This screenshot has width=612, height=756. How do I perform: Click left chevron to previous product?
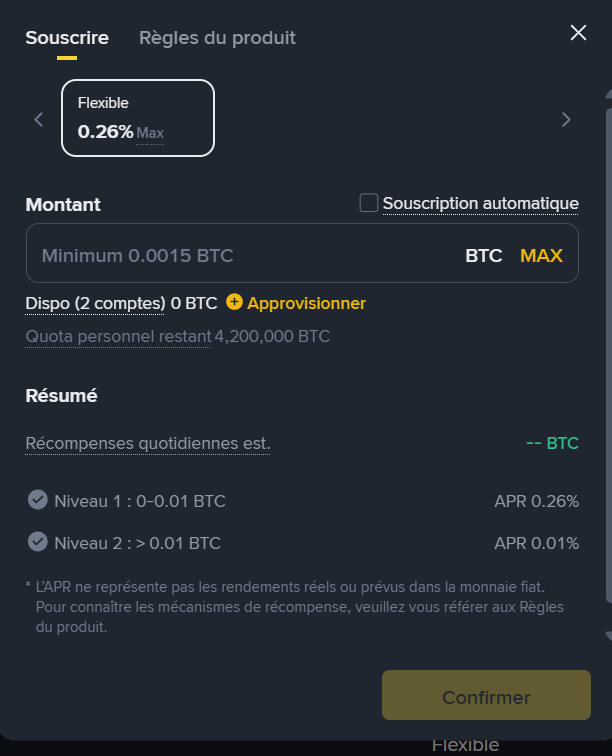(39, 120)
